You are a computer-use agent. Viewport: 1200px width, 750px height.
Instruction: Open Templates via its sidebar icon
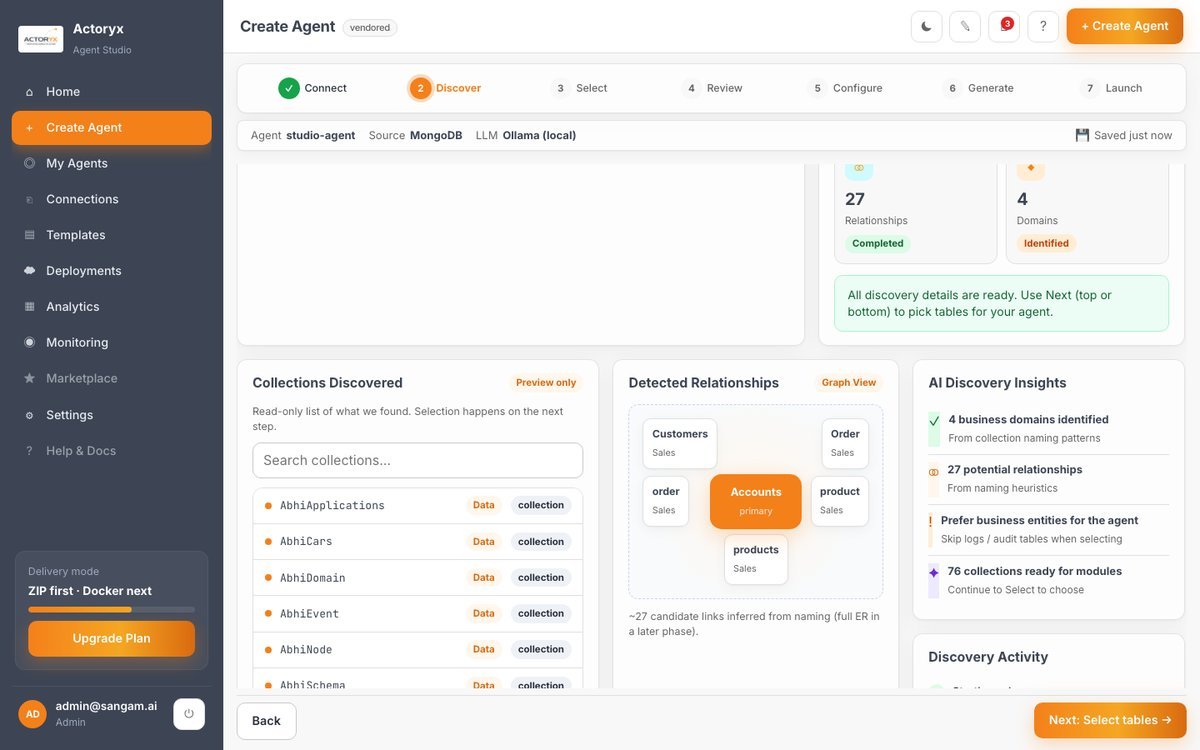point(29,235)
